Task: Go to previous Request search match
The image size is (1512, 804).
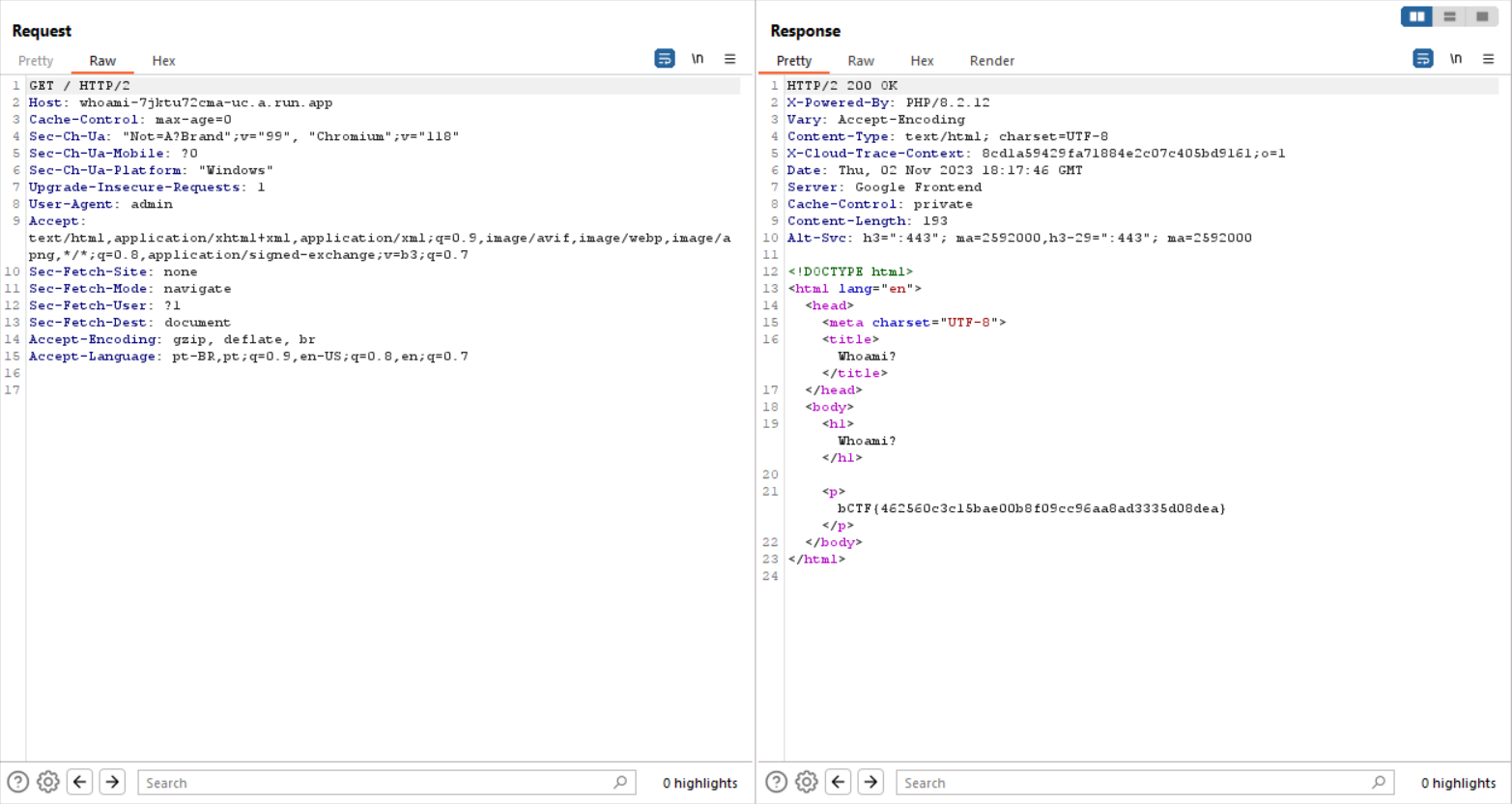Action: click(x=80, y=782)
